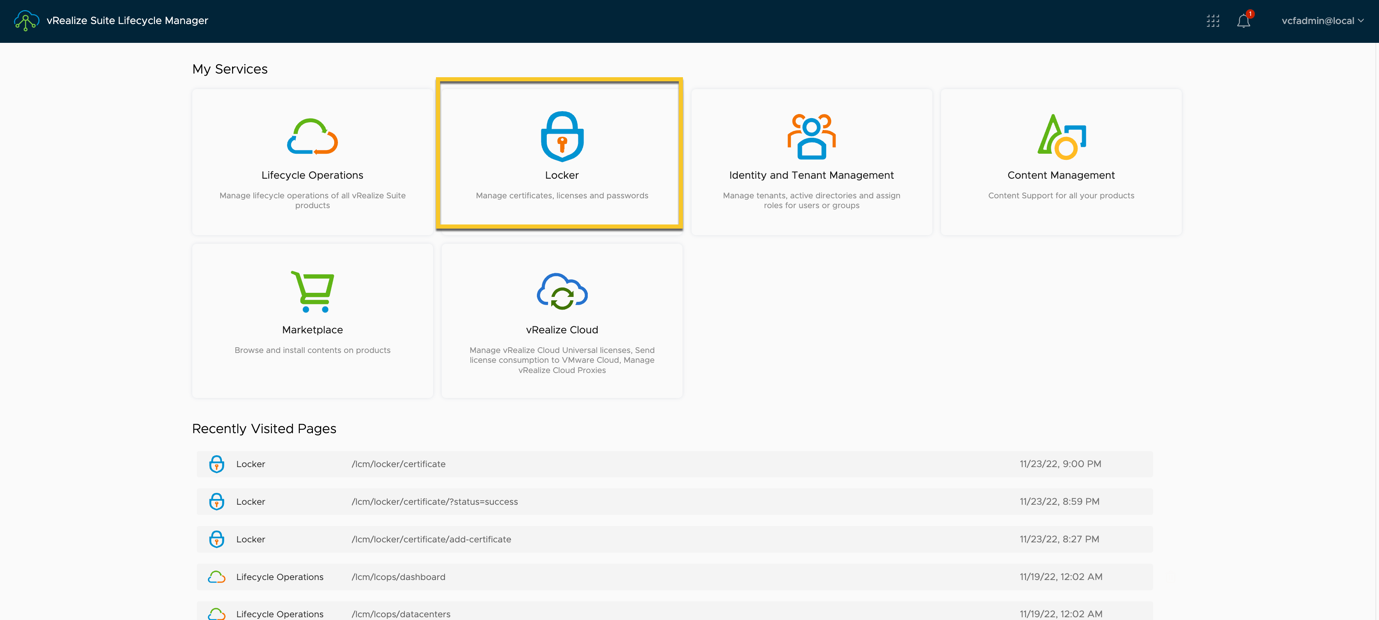Click the cloud icon in /lcm/lcops/dashboard row

pos(216,577)
